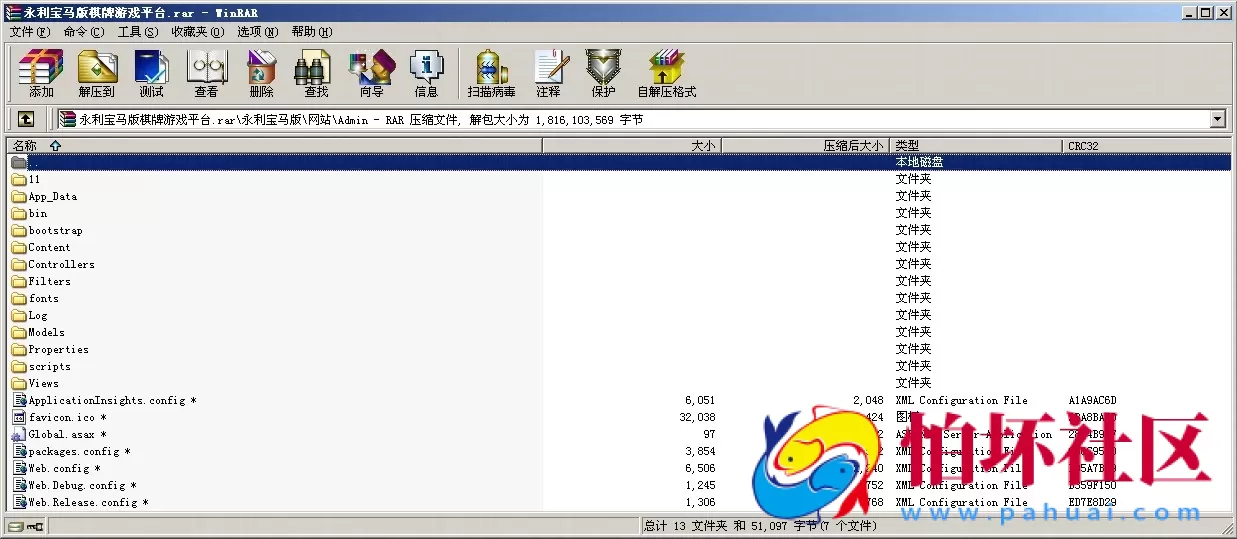Image resolution: width=1237 pixels, height=539 pixels.
Task: Click the 解压到 (Extract To) icon
Action: pos(97,73)
